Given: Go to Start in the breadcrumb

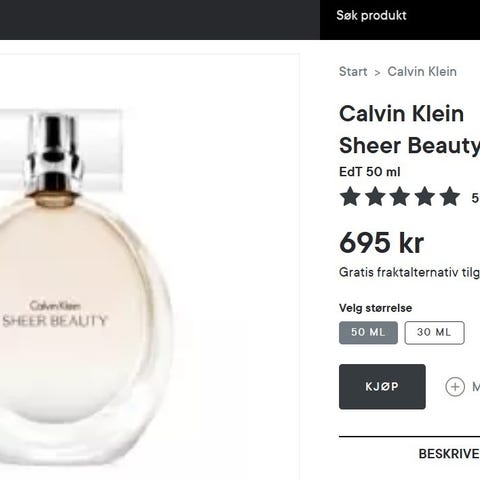Looking at the screenshot, I should [x=353, y=71].
